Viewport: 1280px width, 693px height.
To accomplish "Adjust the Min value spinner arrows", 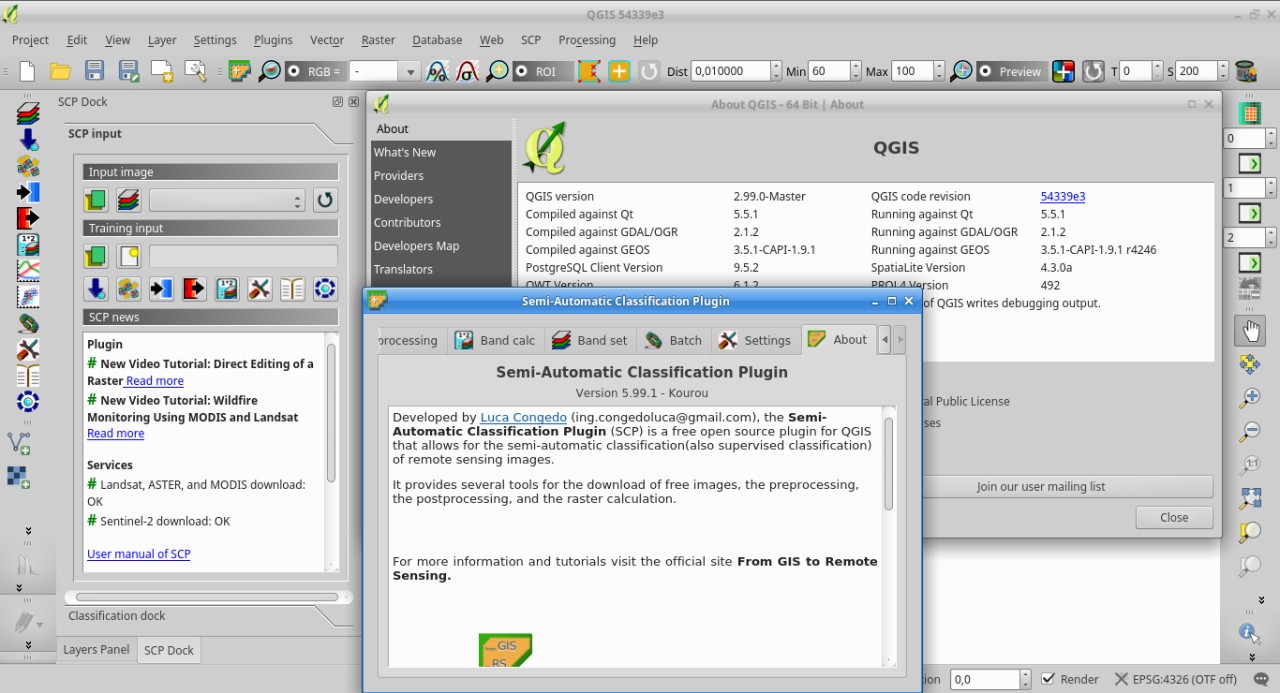I will click(855, 71).
